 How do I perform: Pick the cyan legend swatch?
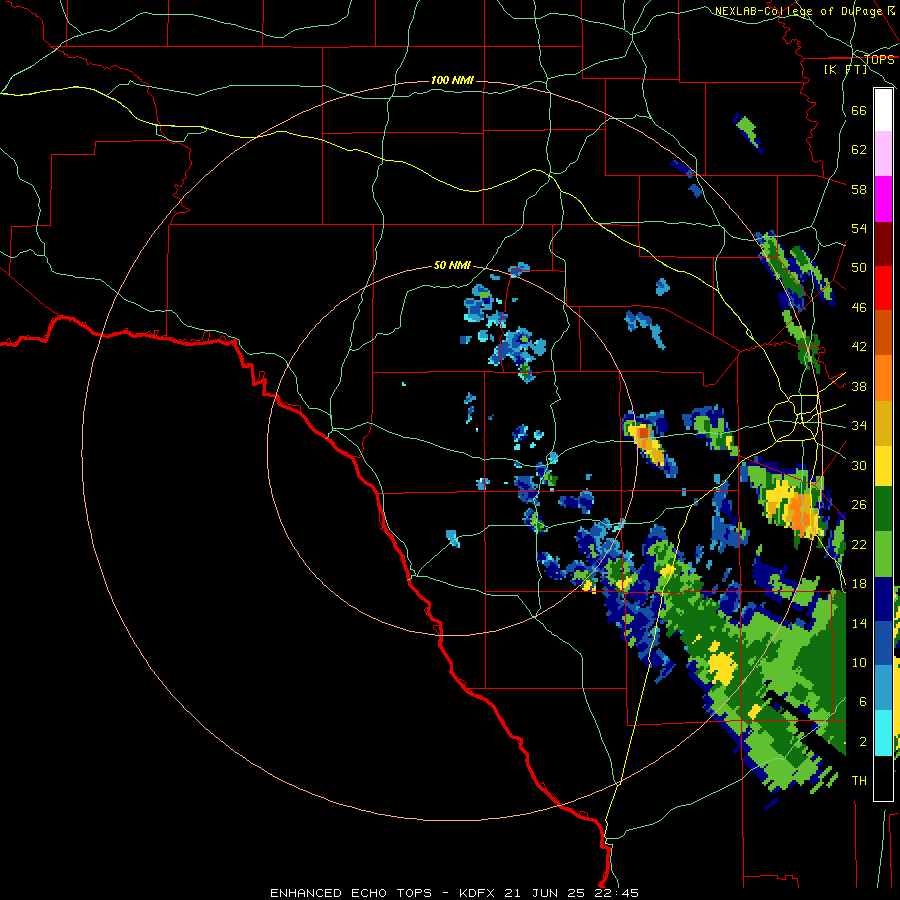click(x=883, y=732)
